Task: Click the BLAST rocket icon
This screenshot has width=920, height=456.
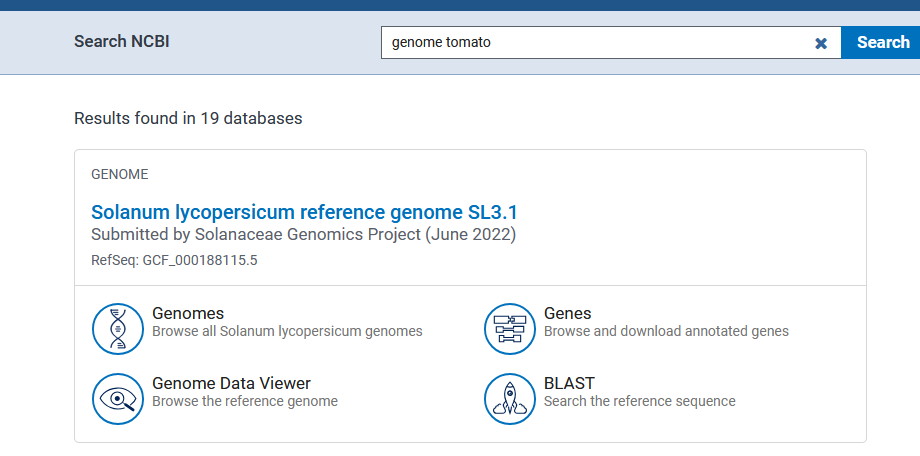Action: click(510, 399)
